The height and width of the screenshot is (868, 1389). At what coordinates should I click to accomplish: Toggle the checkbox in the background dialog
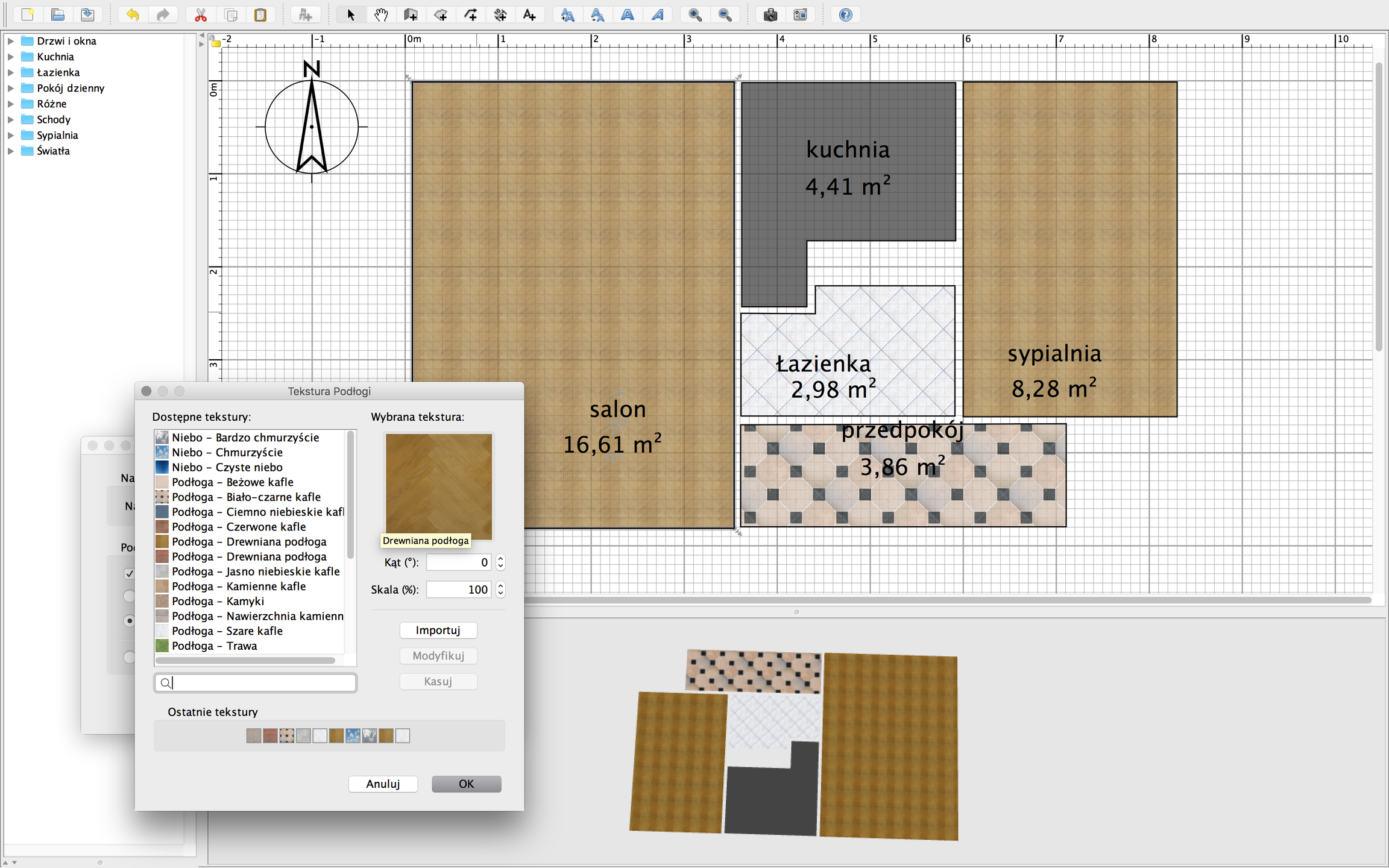pos(129,573)
